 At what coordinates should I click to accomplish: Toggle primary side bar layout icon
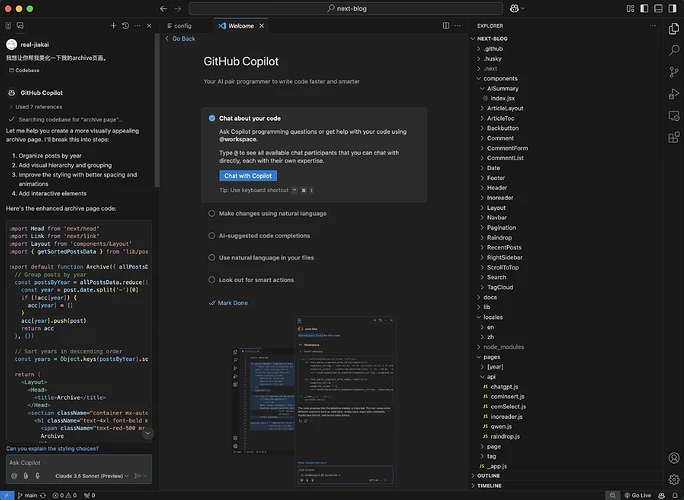pyautogui.click(x=644, y=8)
